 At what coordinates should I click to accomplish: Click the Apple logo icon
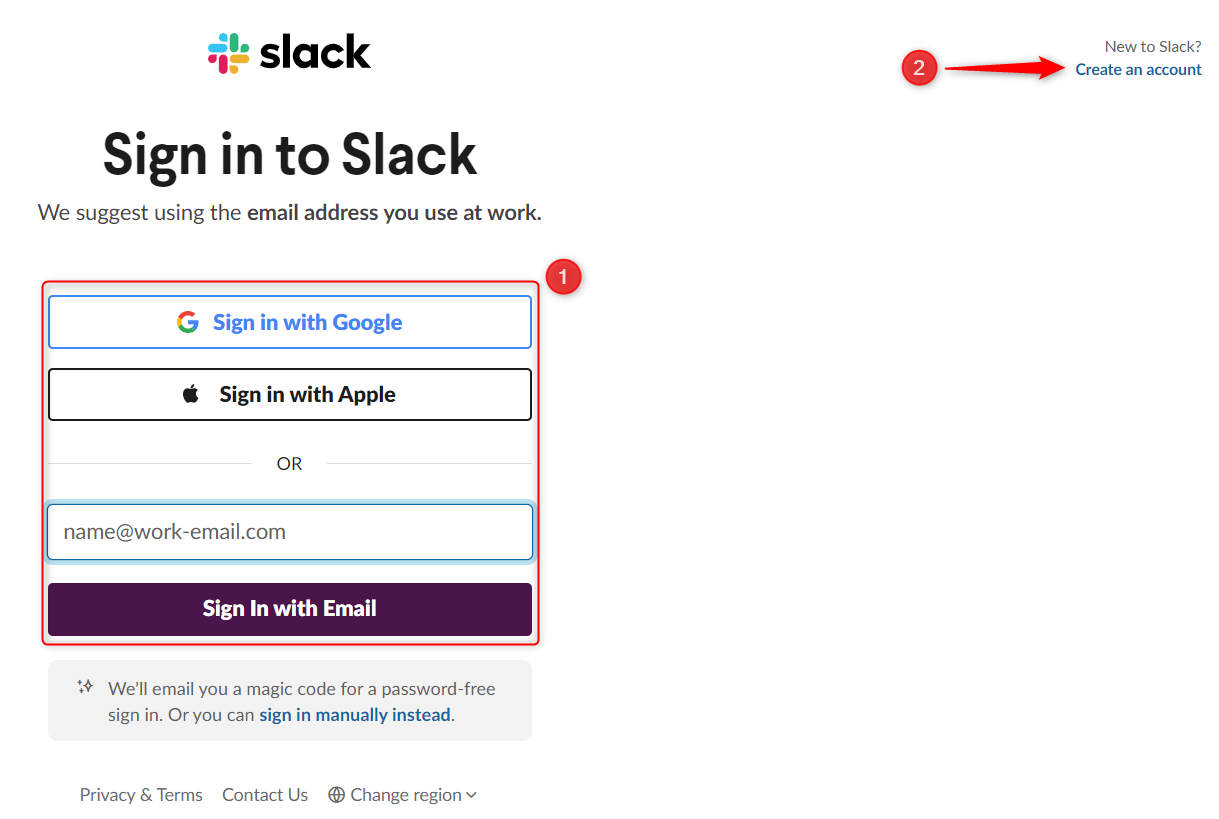[191, 394]
